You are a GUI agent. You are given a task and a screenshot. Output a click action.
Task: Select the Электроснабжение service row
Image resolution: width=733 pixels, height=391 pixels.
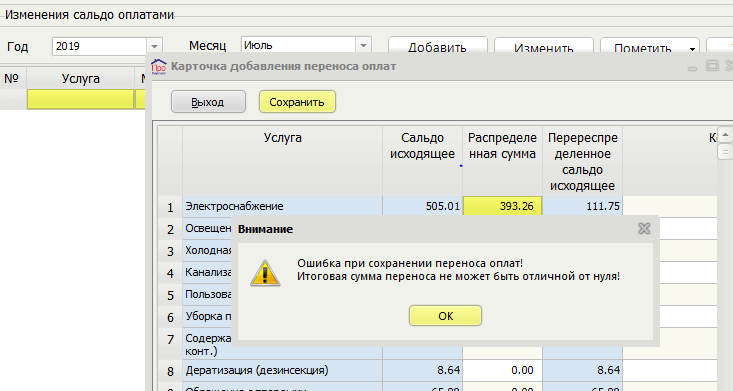(x=282, y=206)
